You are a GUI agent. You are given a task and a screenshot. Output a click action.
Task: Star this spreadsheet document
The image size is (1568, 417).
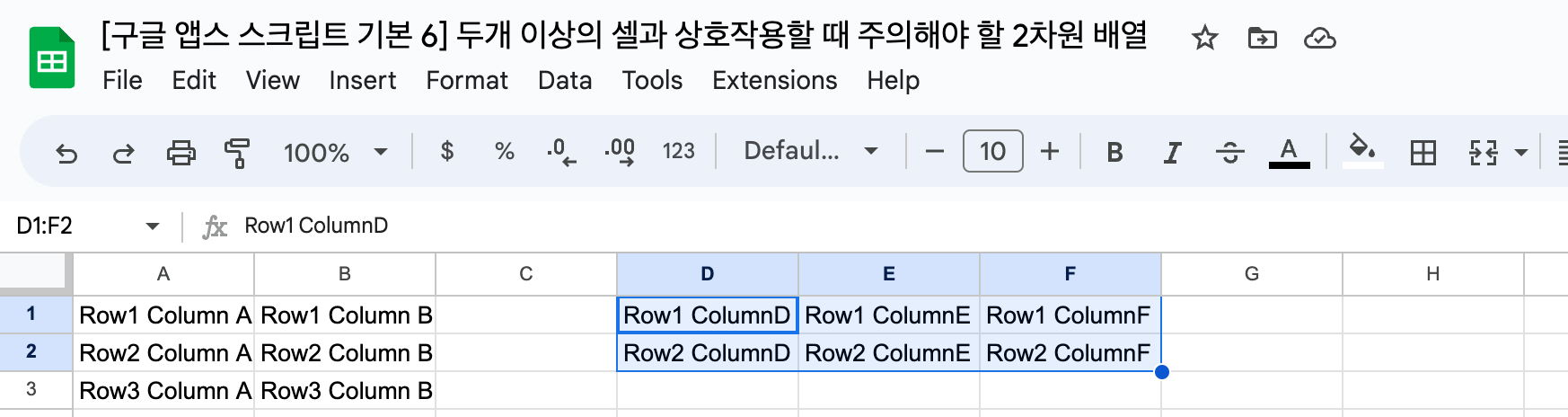(x=1204, y=38)
